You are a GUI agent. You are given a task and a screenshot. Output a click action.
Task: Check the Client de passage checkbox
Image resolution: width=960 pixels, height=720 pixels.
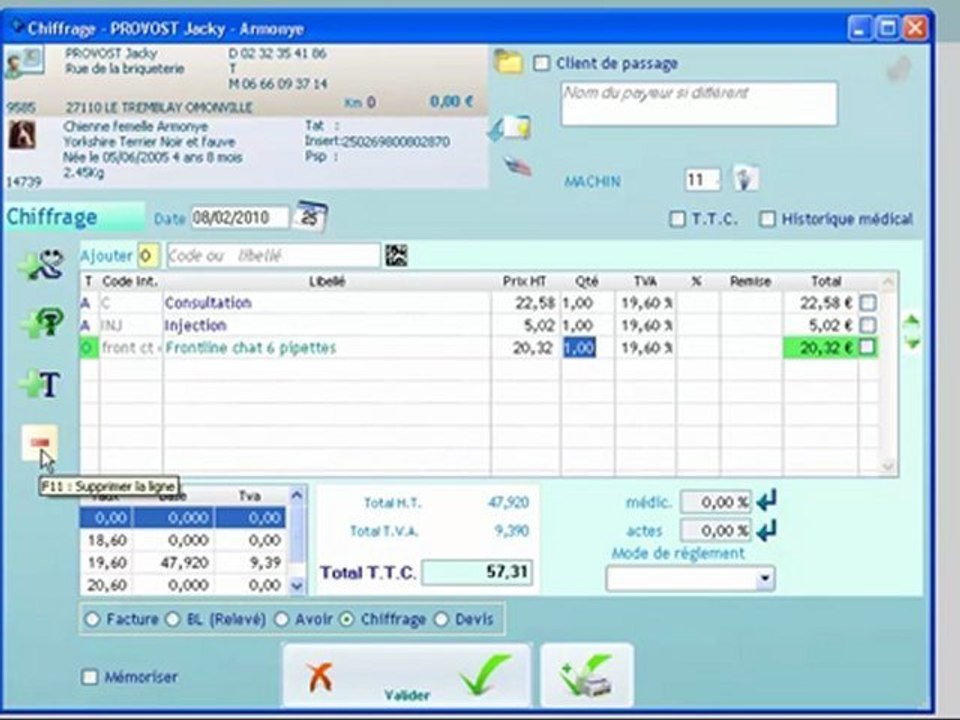click(541, 63)
